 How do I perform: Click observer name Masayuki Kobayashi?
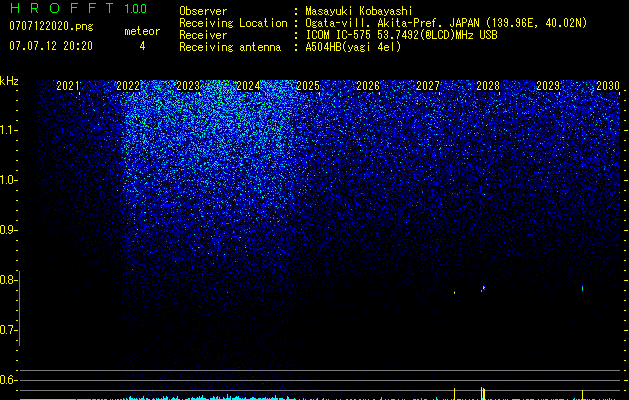point(359,11)
